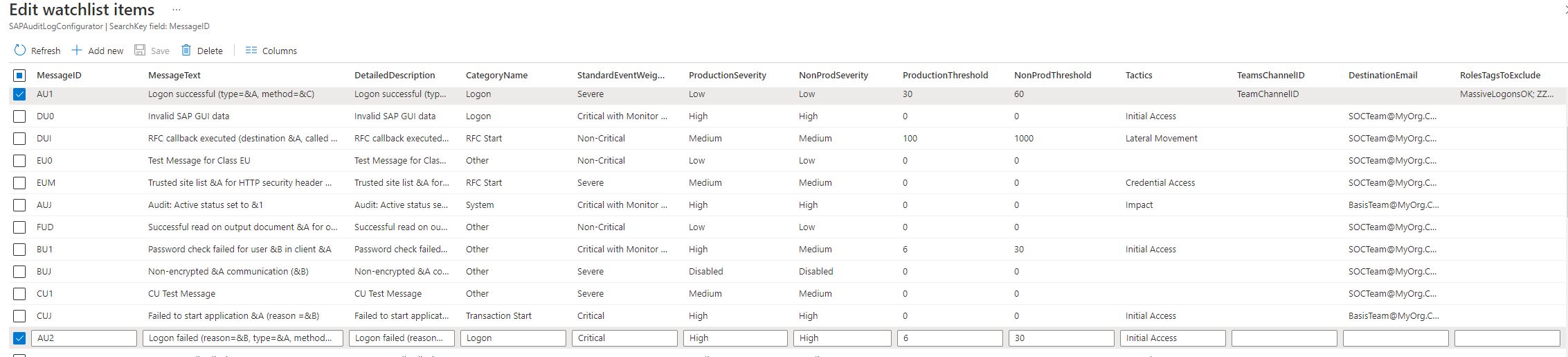This screenshot has height=357, width=1568.
Task: Click the Save disk icon
Action: 140,51
